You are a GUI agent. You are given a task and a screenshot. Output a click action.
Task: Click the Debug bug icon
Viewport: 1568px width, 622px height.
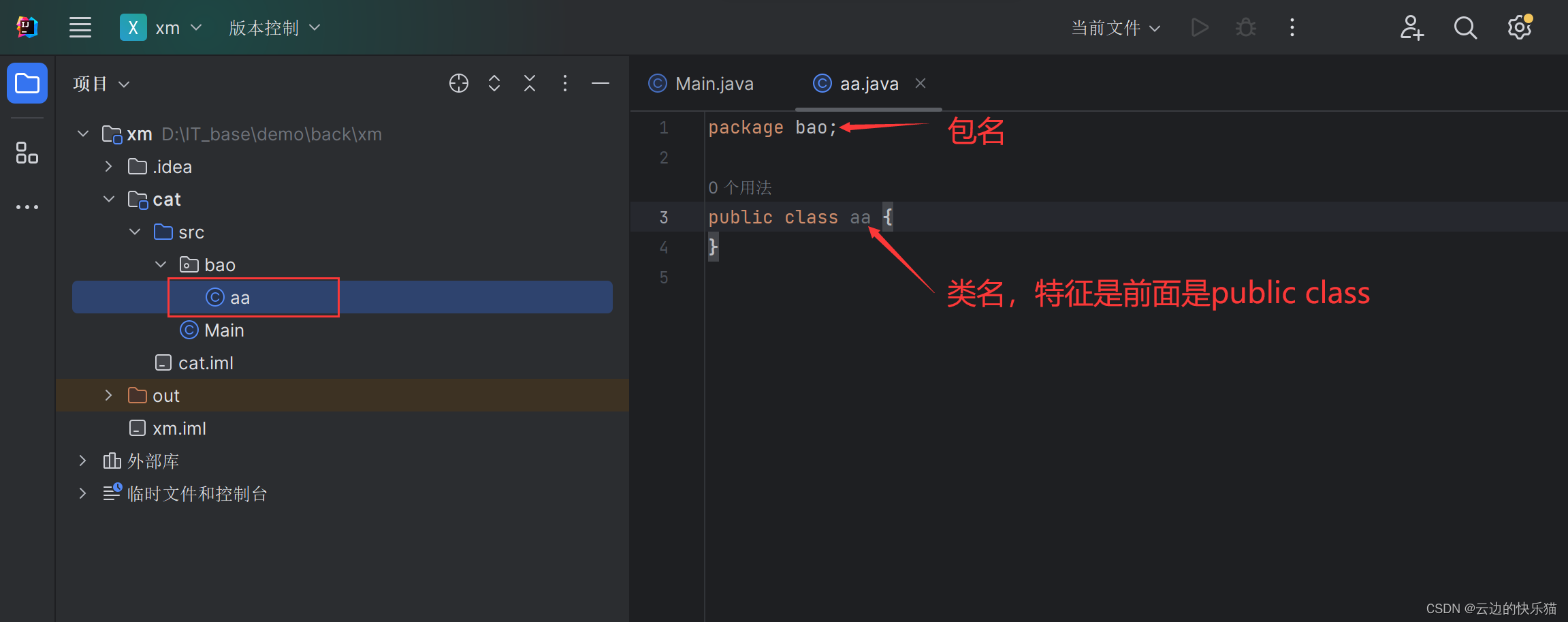pos(1246,28)
